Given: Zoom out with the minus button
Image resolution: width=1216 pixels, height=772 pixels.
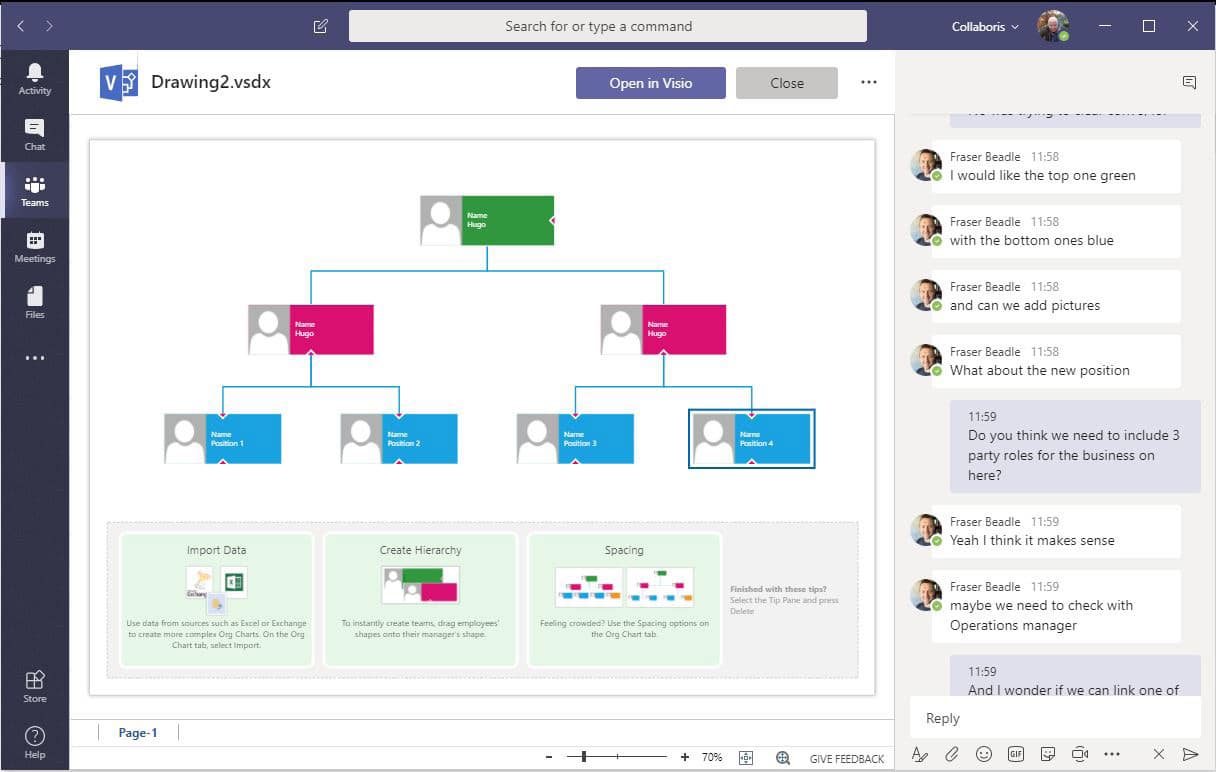Looking at the screenshot, I should pyautogui.click(x=549, y=758).
